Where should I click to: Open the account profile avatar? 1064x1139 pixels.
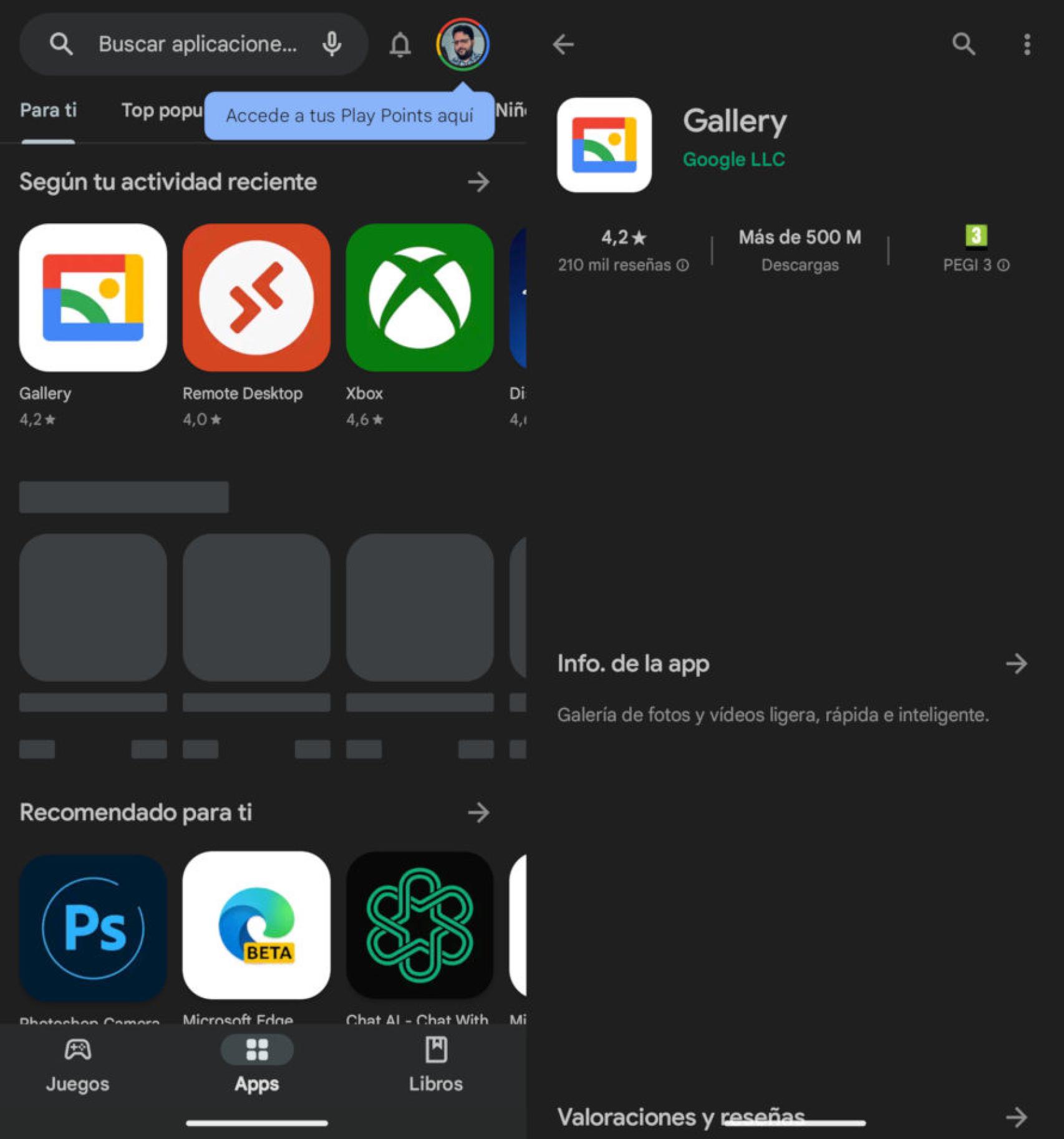(x=462, y=44)
